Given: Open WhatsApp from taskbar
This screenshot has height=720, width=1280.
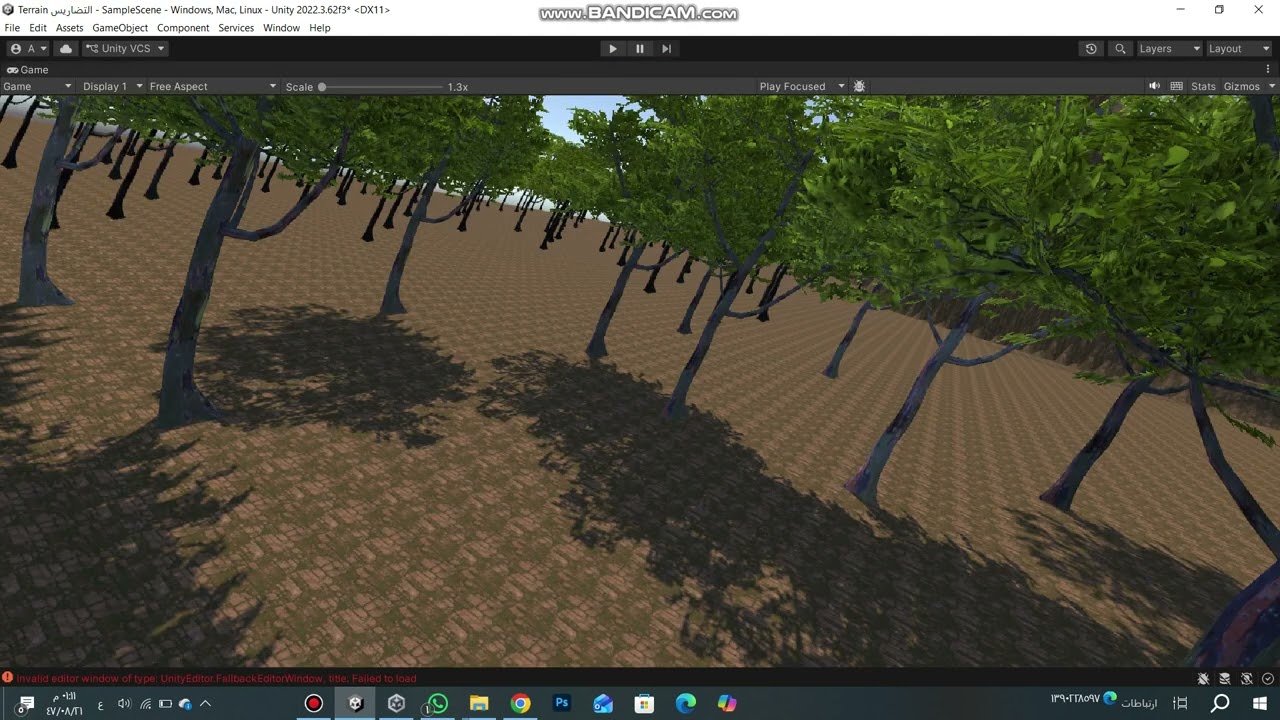Looking at the screenshot, I should (437, 703).
